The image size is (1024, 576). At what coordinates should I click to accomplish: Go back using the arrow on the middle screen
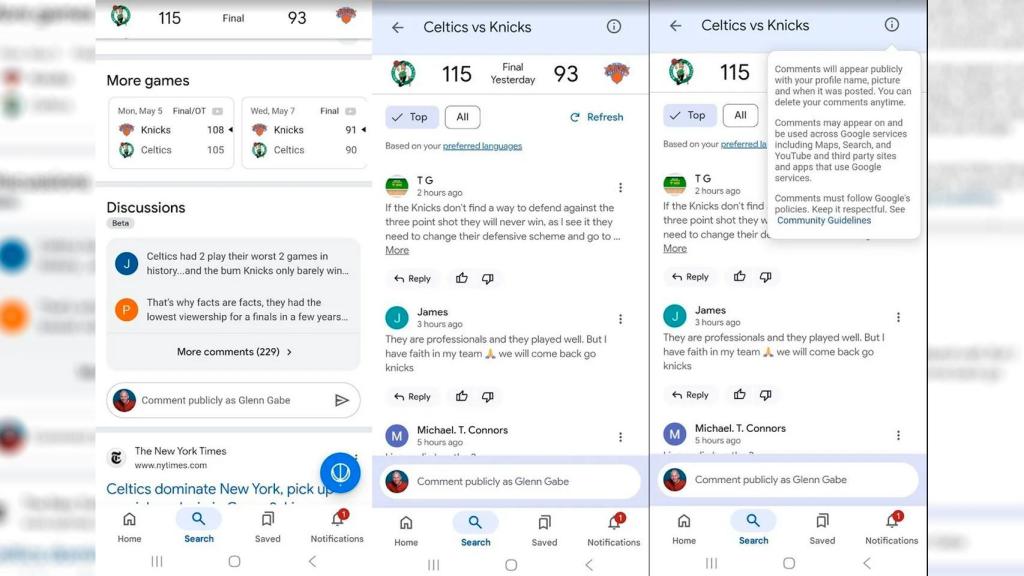[x=398, y=27]
